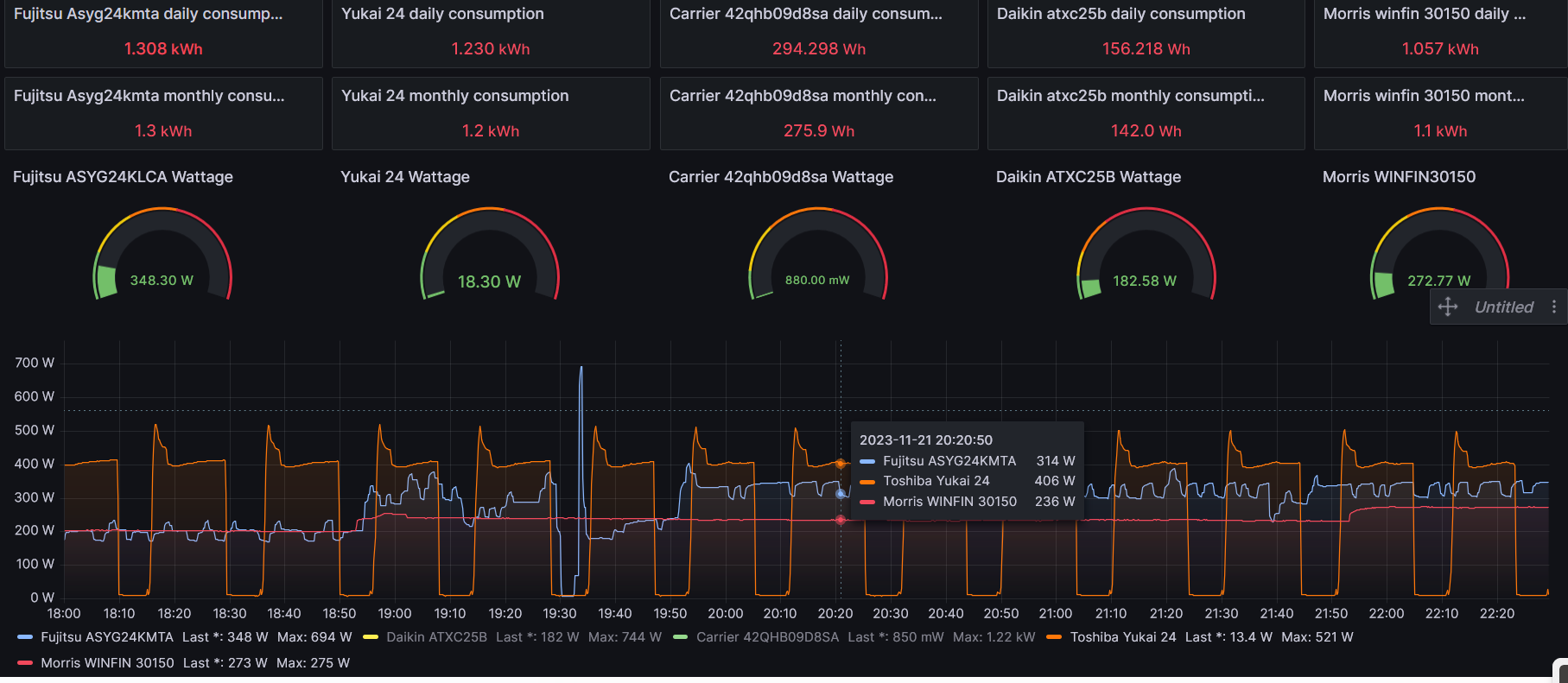1568x683 pixels.
Task: Click the Yukai 24 Wattage title
Action: tap(405, 177)
